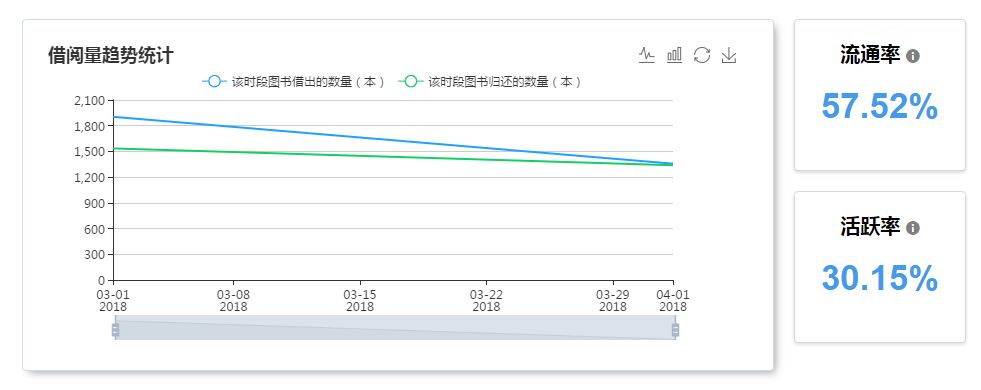Toggle 该时段图书归还的数量 legend series
The height and width of the screenshot is (390, 981).
[490, 81]
